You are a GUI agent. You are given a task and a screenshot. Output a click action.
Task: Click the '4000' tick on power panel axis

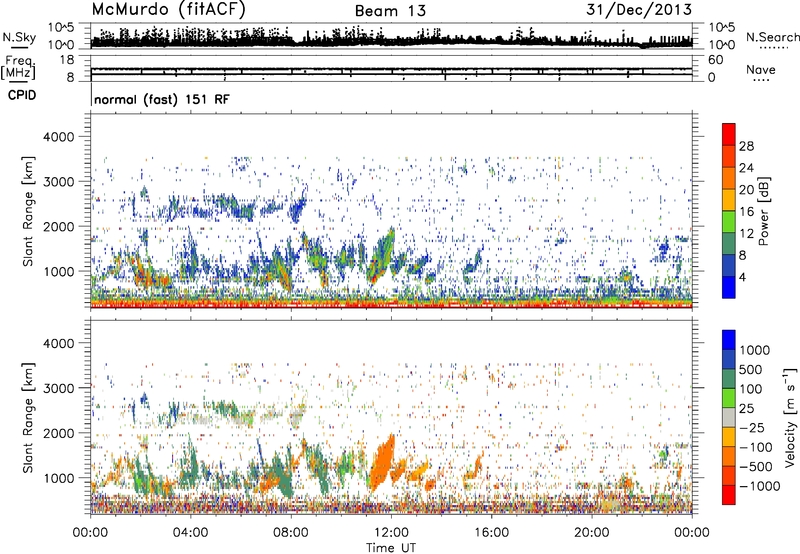coord(61,137)
